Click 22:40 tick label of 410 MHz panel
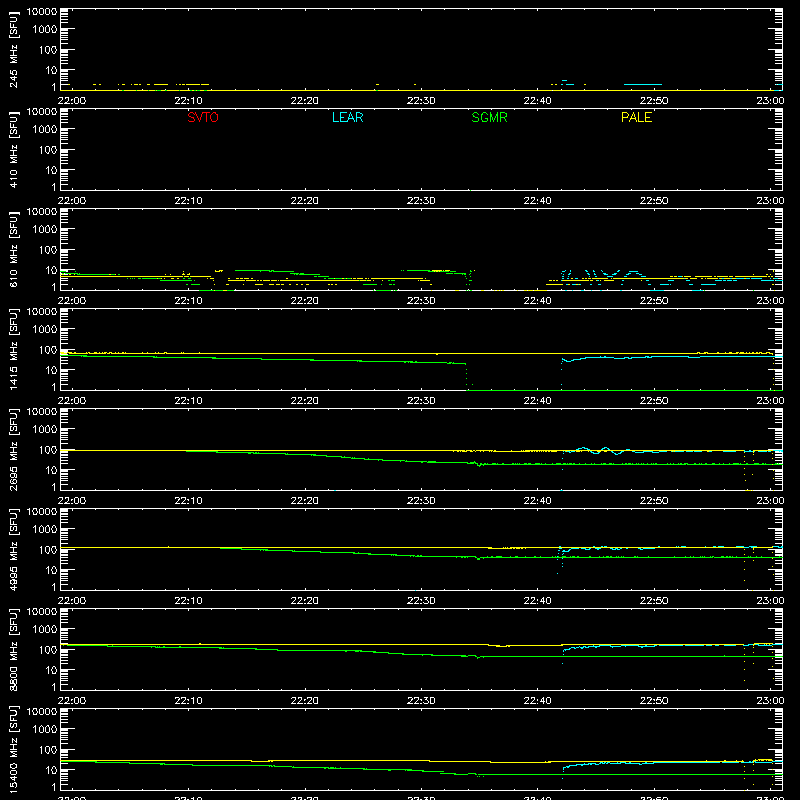This screenshot has width=800, height=800. pyautogui.click(x=537, y=201)
